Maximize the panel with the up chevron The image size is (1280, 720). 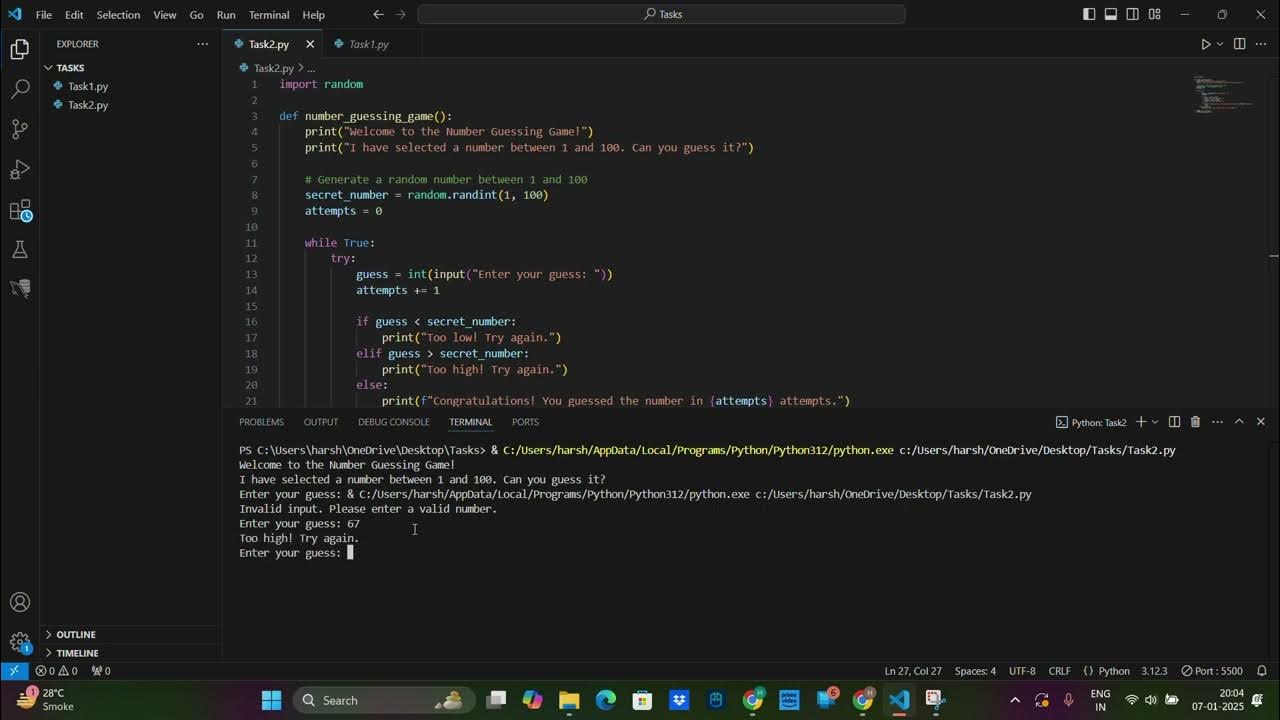(x=1239, y=422)
